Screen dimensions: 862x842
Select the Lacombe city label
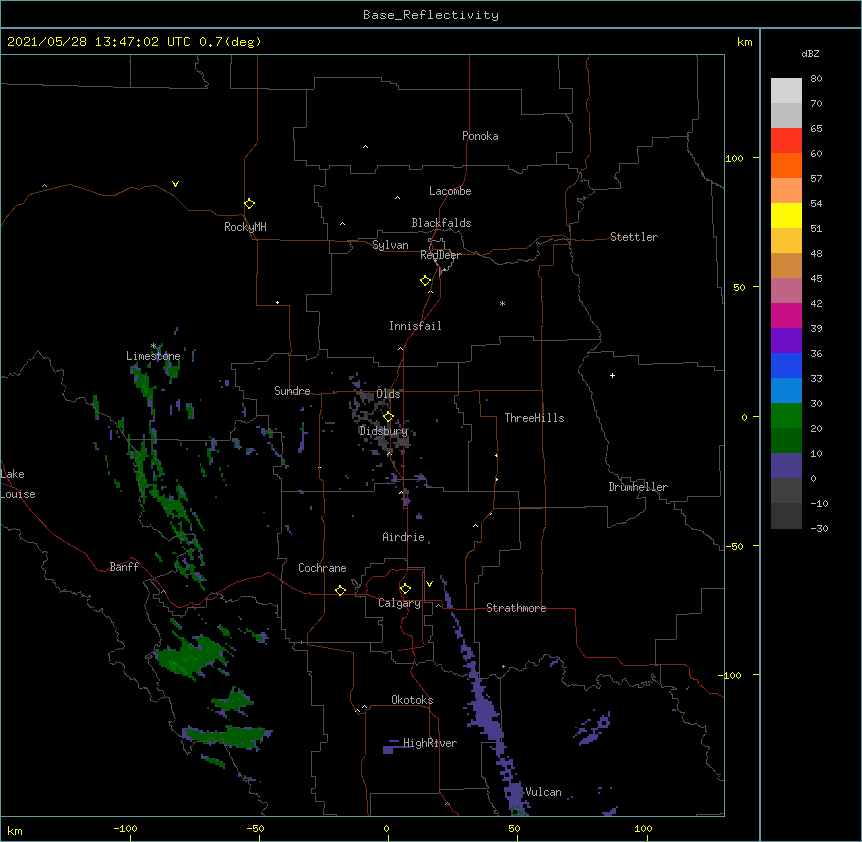click(450, 191)
